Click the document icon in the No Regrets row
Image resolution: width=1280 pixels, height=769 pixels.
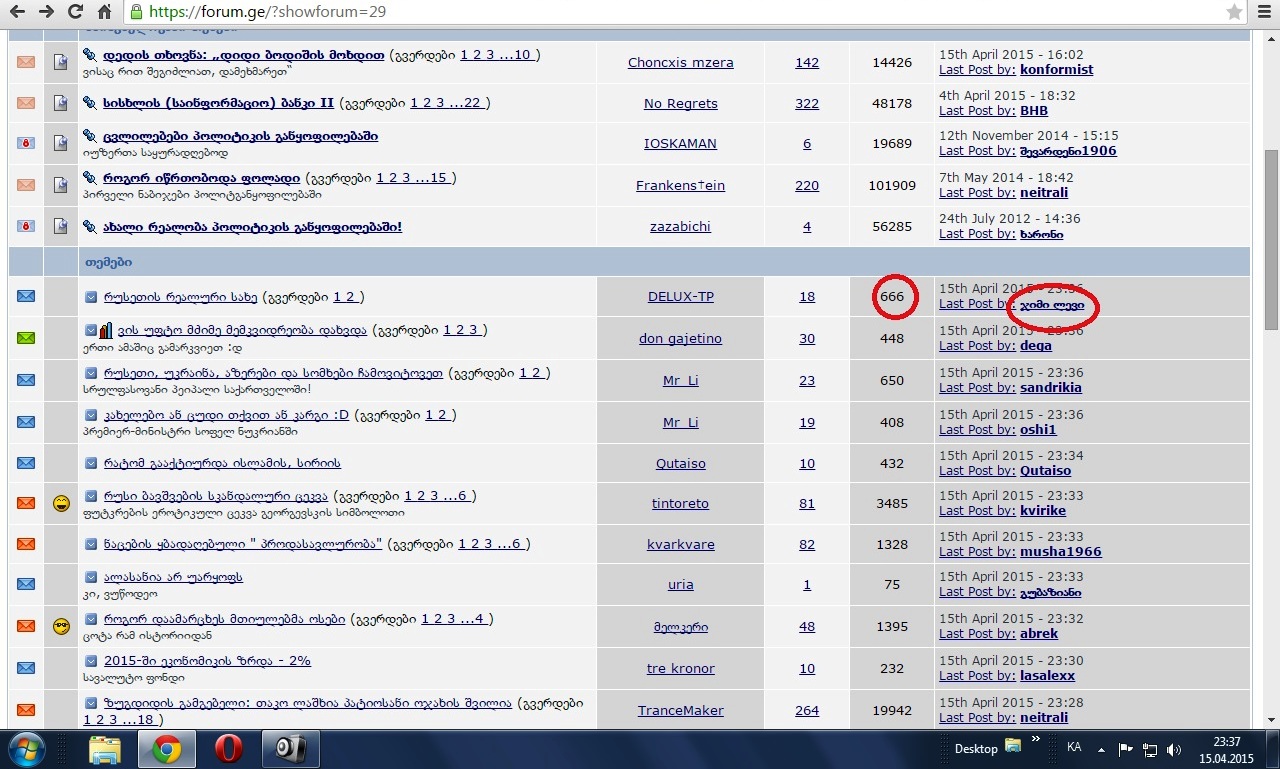[61, 103]
